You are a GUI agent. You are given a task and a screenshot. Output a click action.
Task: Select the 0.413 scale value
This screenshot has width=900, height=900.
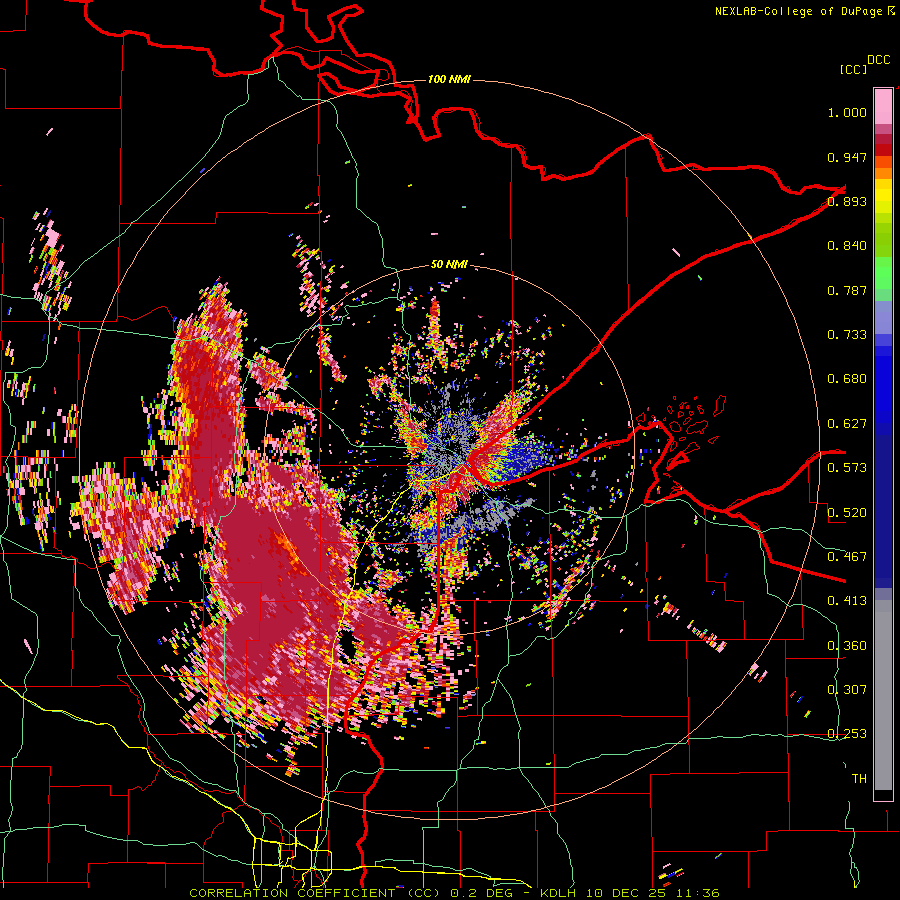pos(847,601)
